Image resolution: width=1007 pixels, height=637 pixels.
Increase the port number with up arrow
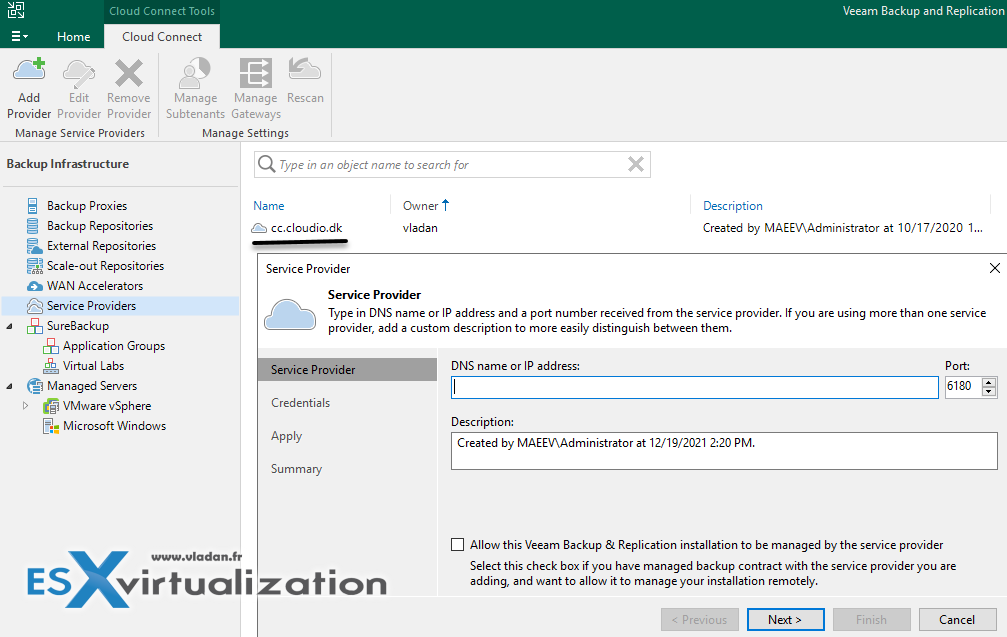(x=989, y=382)
